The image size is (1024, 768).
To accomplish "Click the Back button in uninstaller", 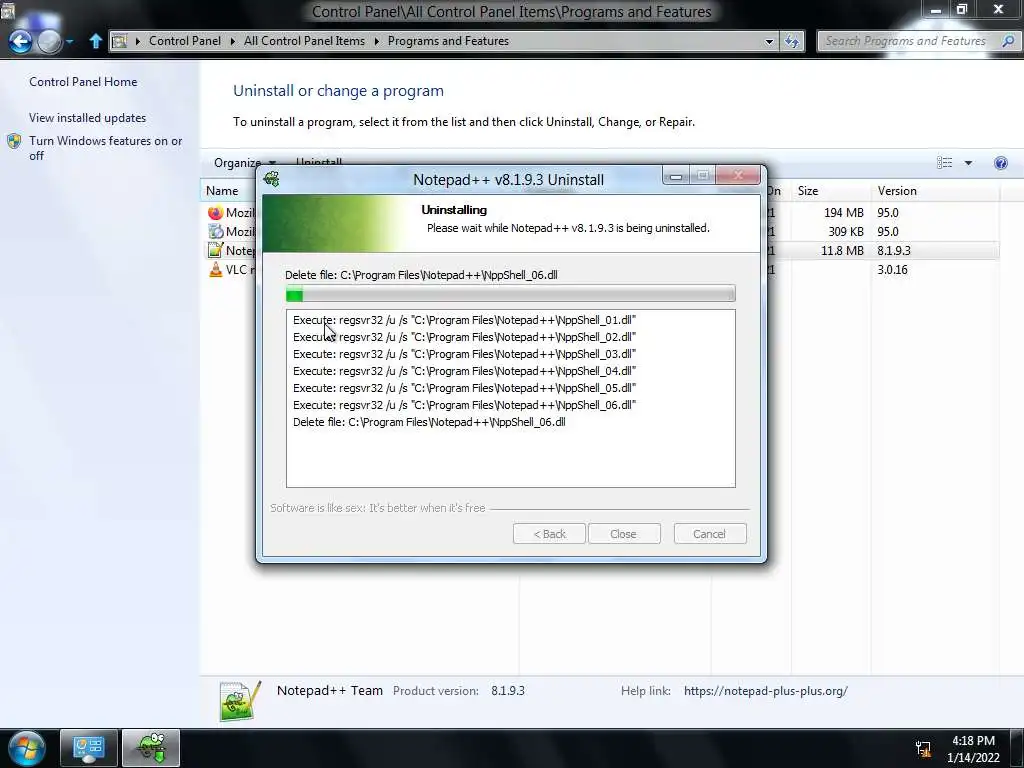I will click(x=549, y=534).
